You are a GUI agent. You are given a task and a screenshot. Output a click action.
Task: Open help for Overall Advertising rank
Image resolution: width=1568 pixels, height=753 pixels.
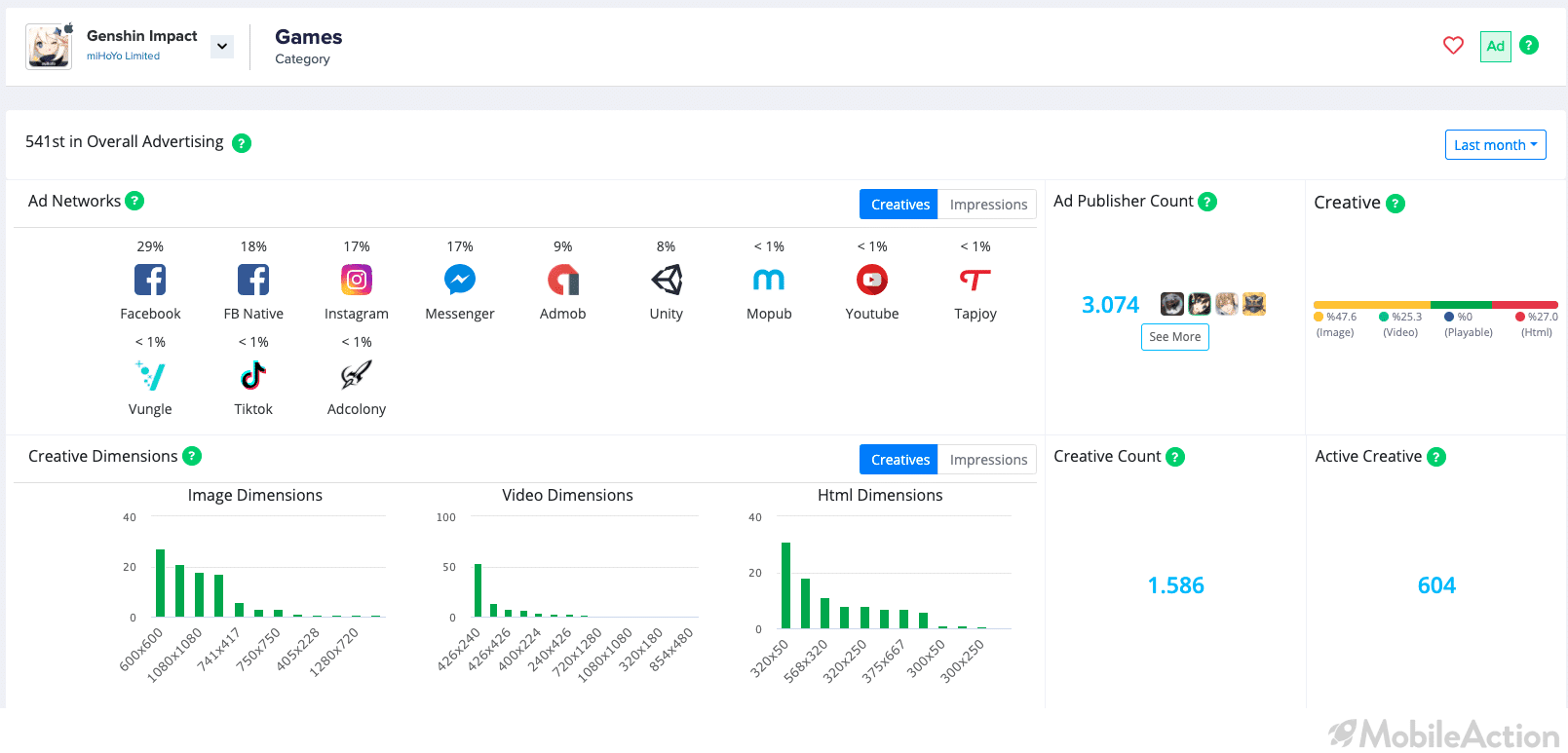click(x=242, y=143)
